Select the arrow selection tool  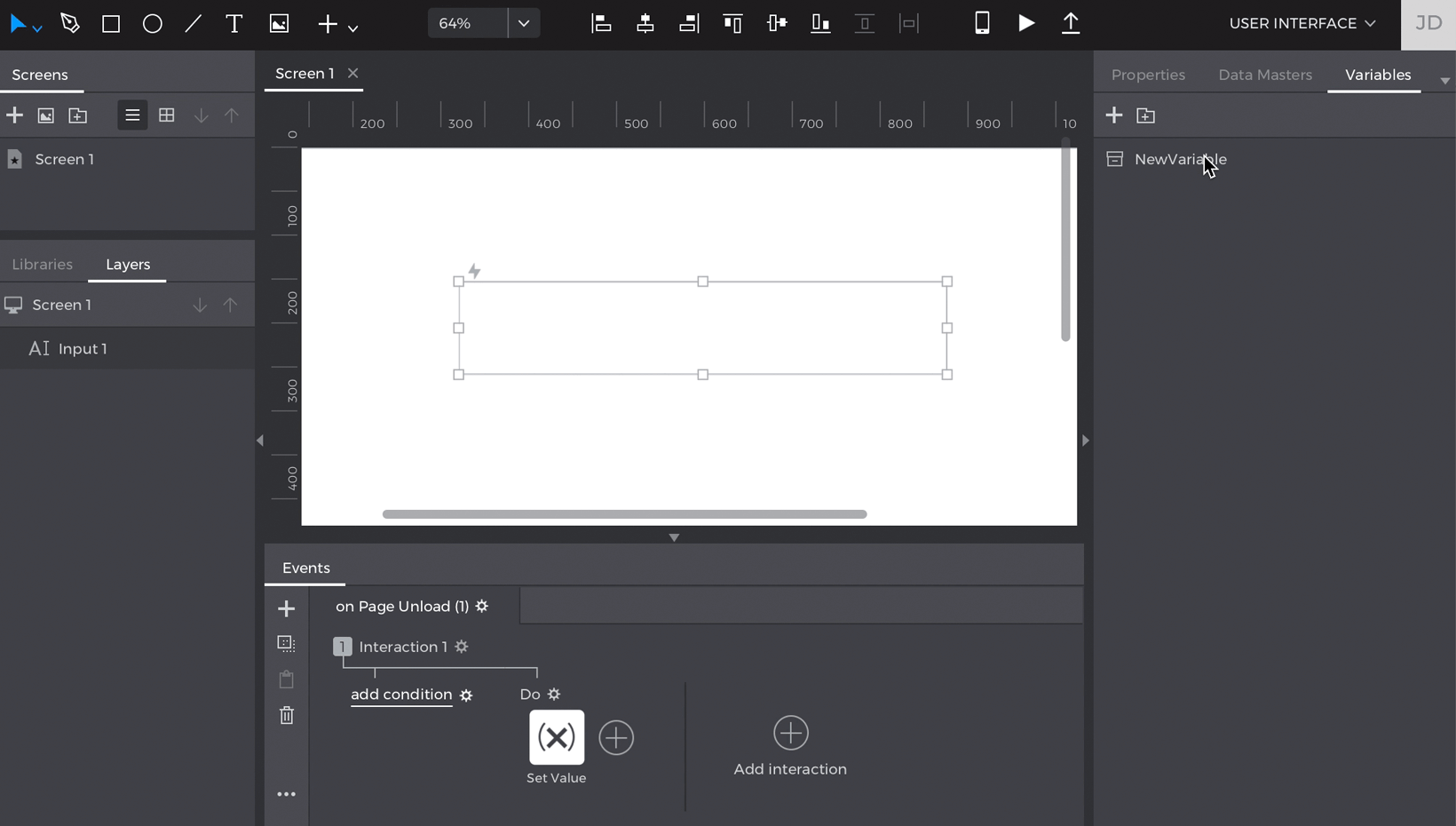tap(18, 23)
